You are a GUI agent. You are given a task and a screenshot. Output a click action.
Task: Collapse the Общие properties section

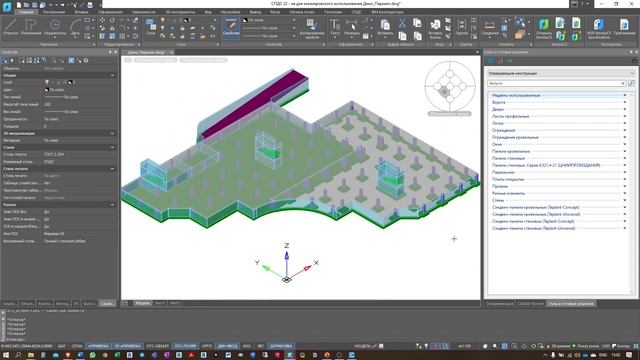(x=112, y=76)
